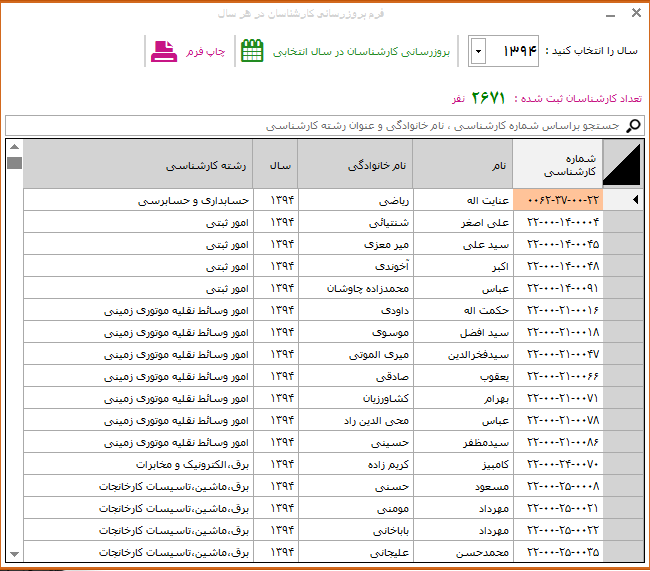
Task: Select cell حسابداری و حسابرسی
Action: [x=138, y=200]
